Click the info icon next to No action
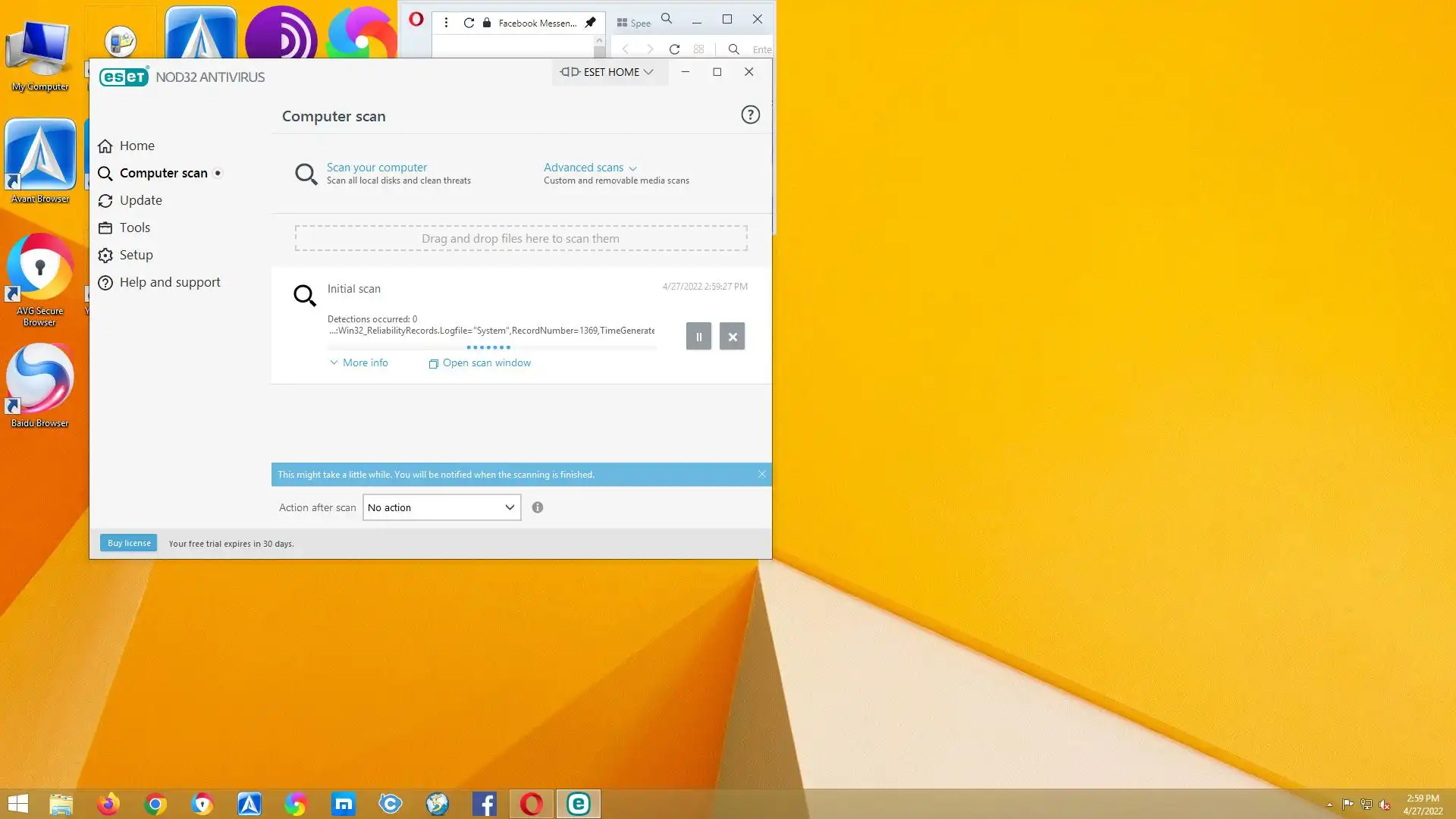 click(x=538, y=507)
